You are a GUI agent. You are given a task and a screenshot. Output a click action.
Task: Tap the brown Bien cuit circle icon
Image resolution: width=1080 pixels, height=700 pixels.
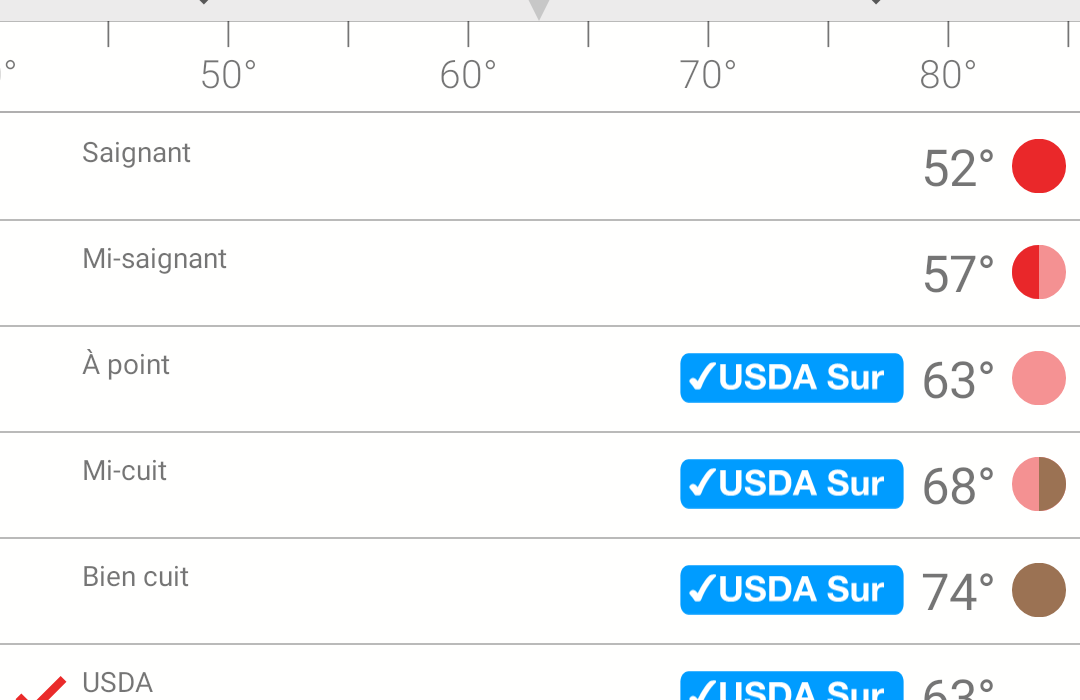1039,590
